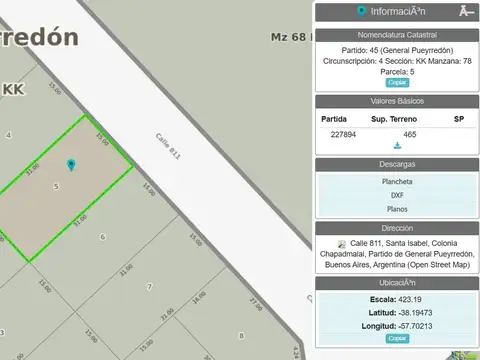Click the Calle 811 street label
The height and width of the screenshot is (360, 480).
tap(168, 146)
